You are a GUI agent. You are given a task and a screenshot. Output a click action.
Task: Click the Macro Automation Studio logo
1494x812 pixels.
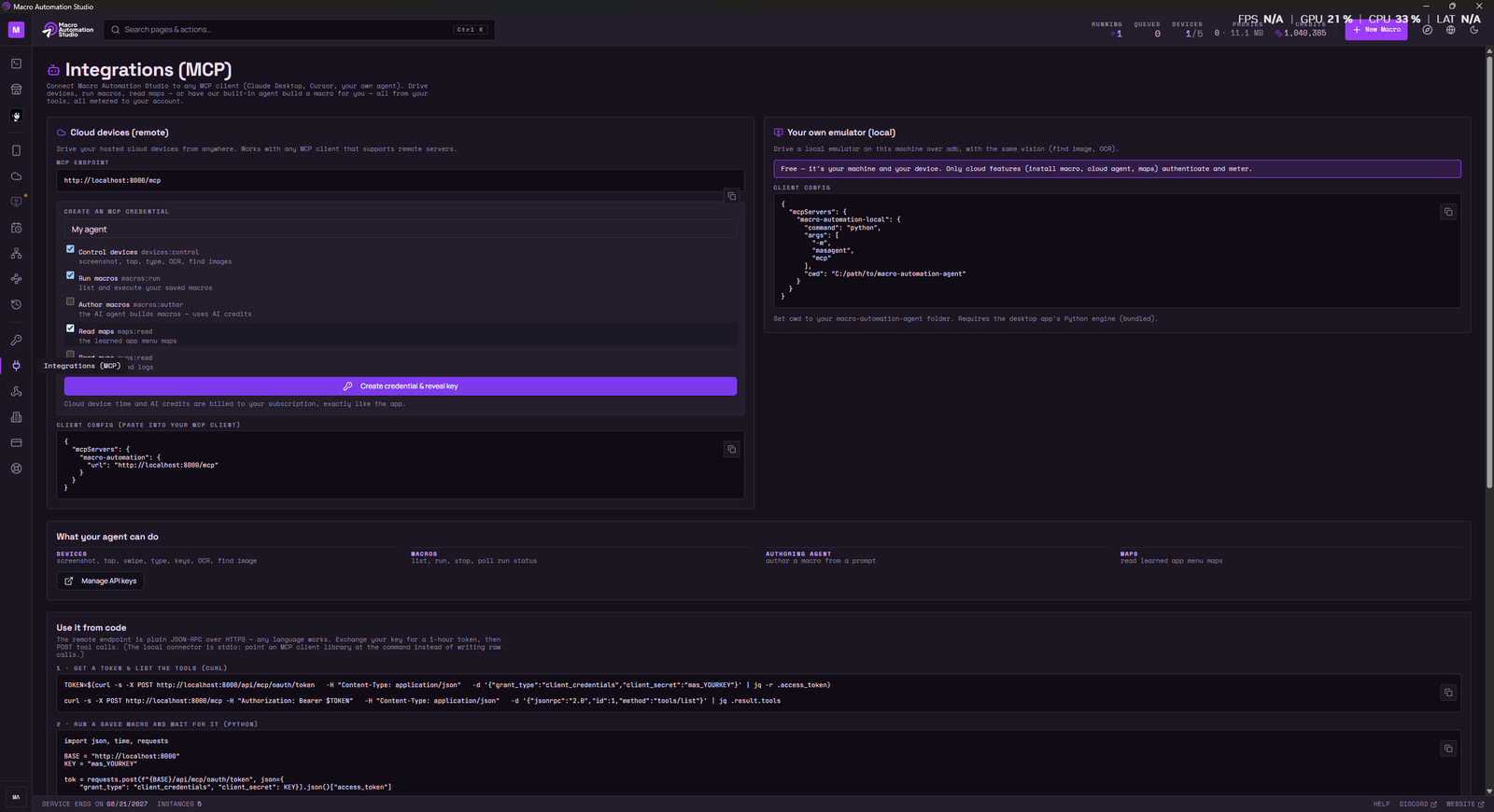tap(68, 30)
